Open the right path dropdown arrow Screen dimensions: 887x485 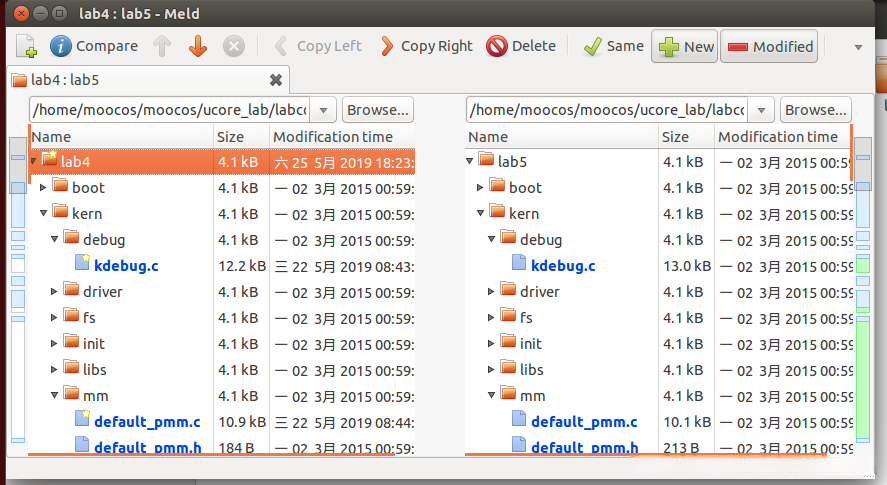761,110
